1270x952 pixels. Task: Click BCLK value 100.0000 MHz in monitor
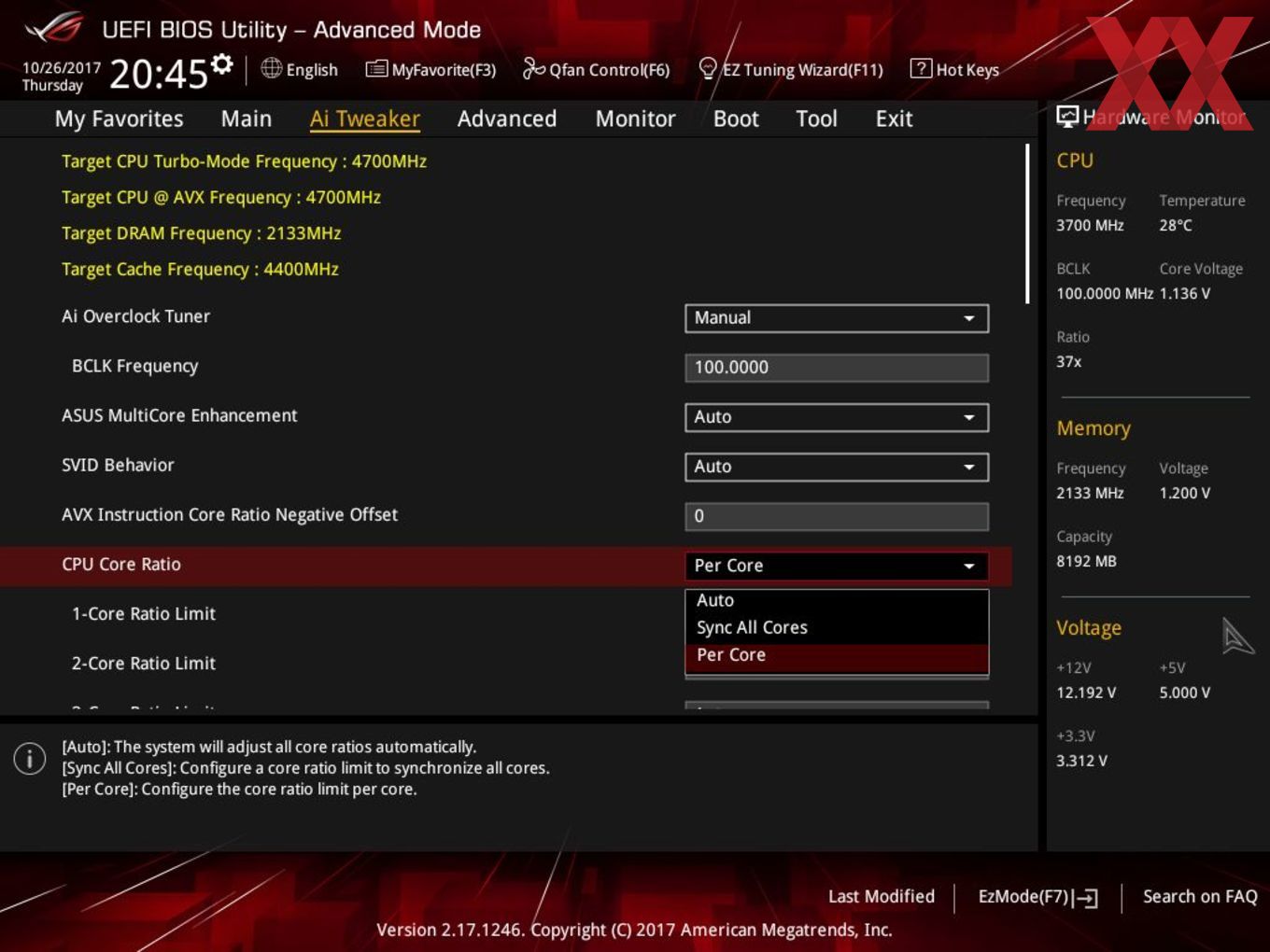pos(1105,293)
